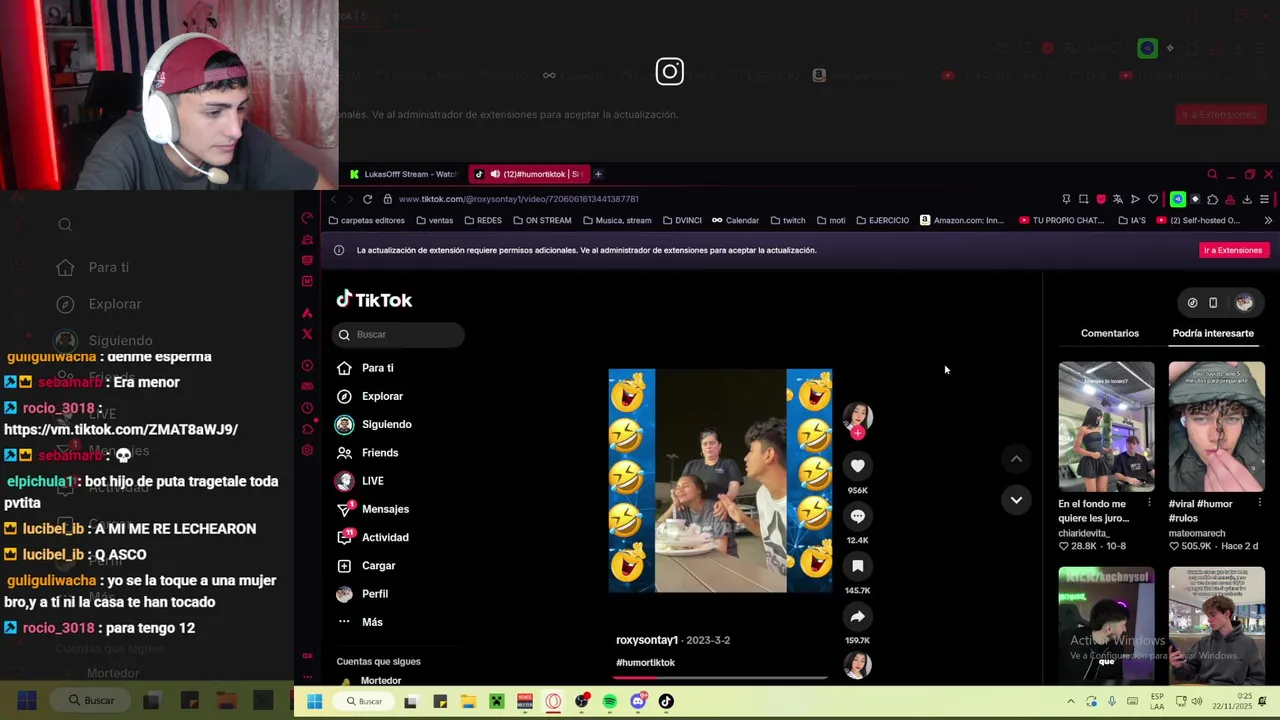Open the ventas bookmark folder
This screenshot has height=720, width=1280.
coord(435,220)
